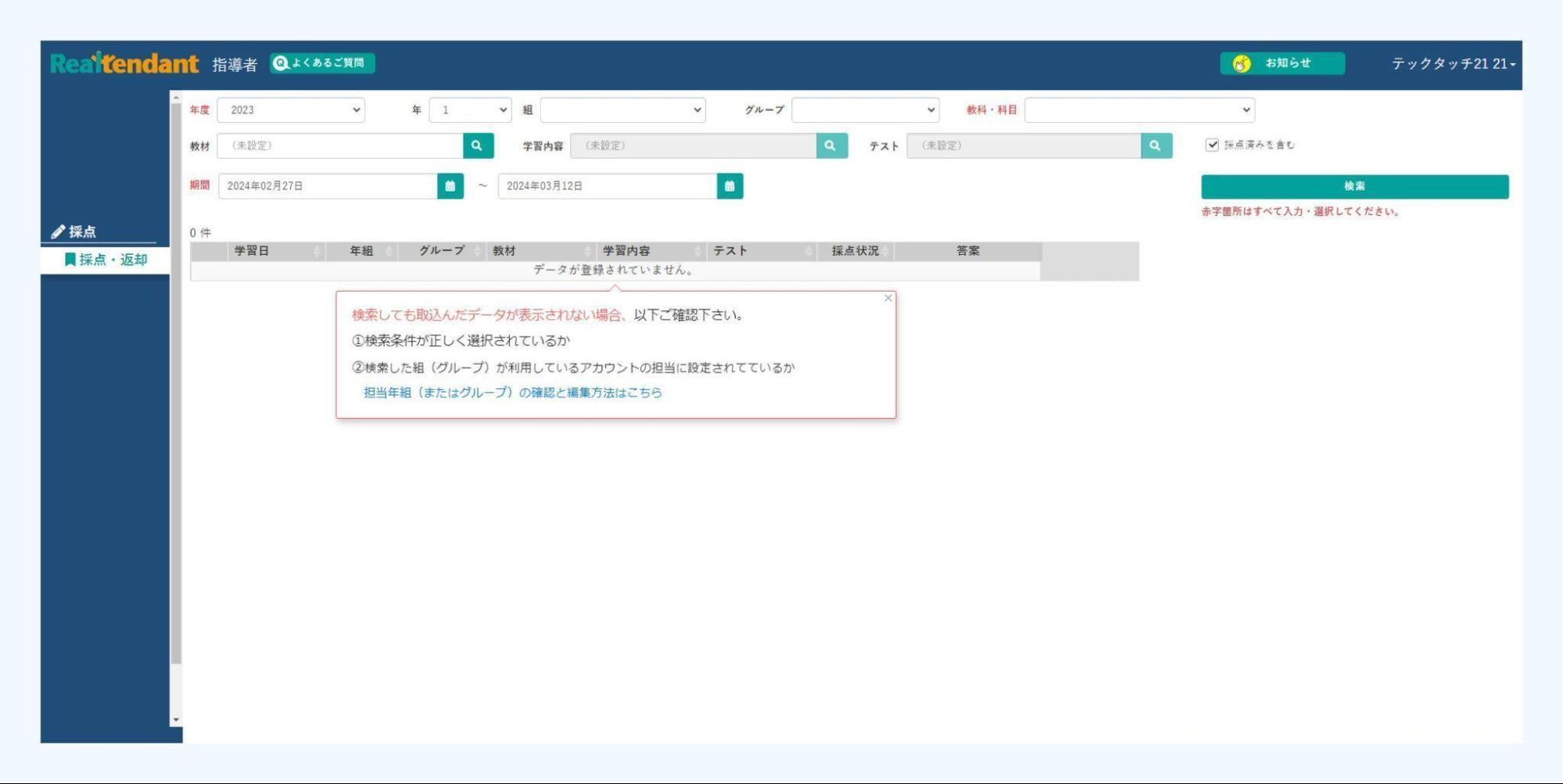This screenshot has height=784, width=1563.
Task: Open the 担当年組 confirmation and editing link
Action: (x=512, y=392)
